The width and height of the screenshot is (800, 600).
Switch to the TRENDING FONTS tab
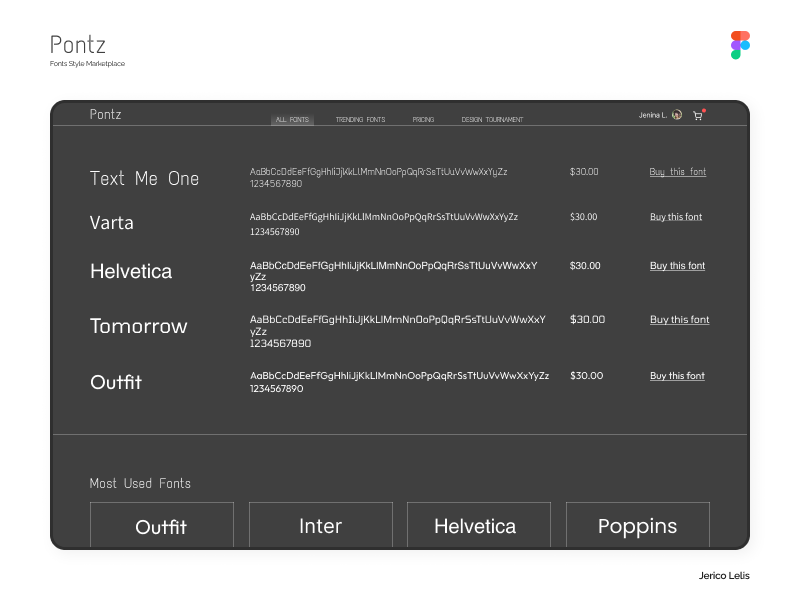coord(360,119)
